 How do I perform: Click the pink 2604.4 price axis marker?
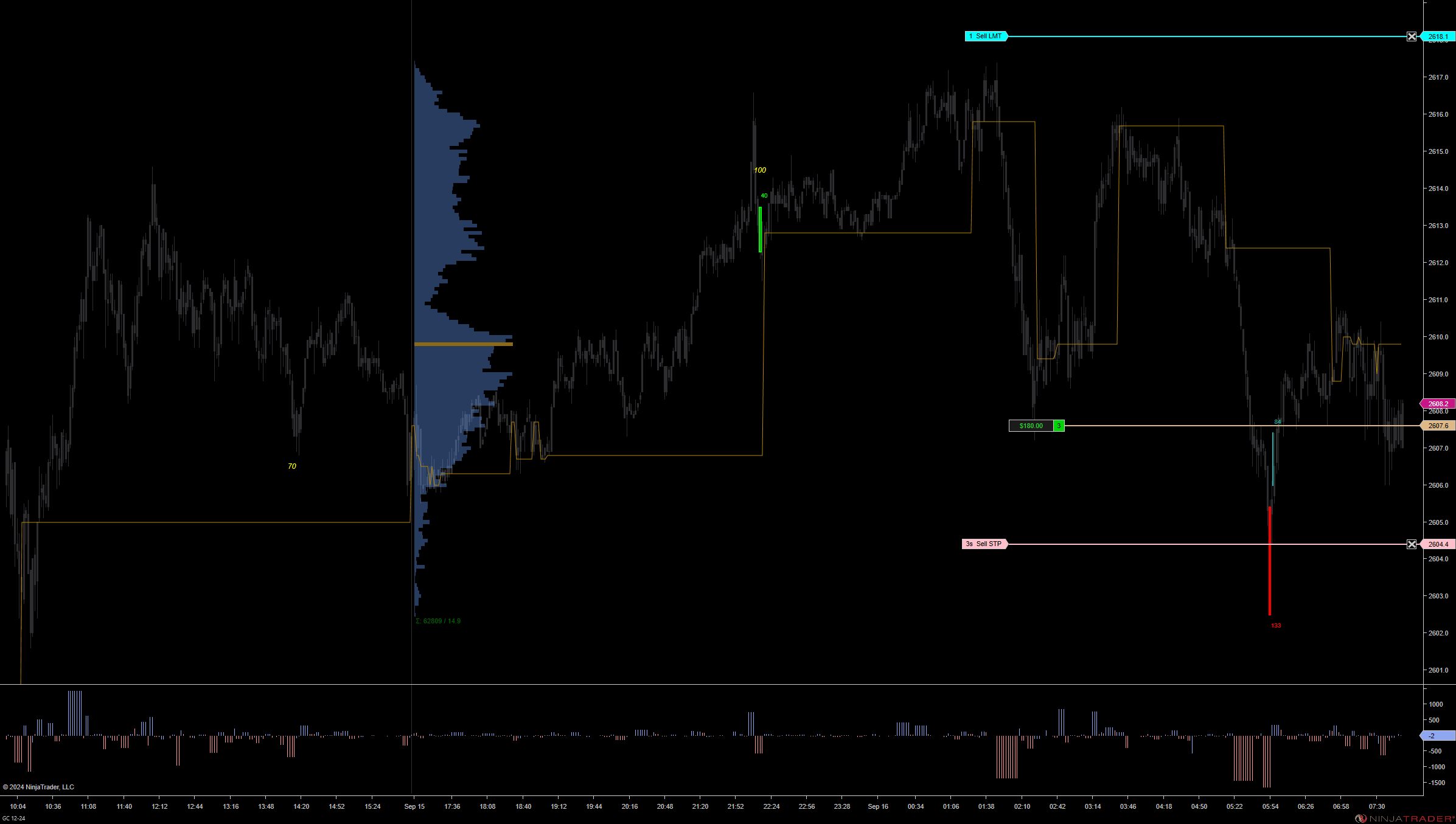1438,544
